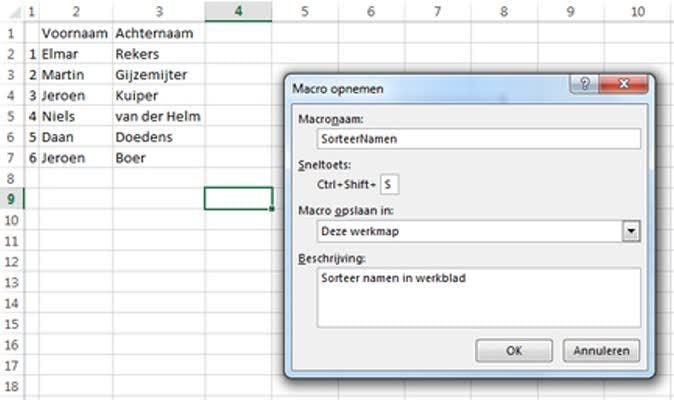Select row 1 header

point(10,32)
